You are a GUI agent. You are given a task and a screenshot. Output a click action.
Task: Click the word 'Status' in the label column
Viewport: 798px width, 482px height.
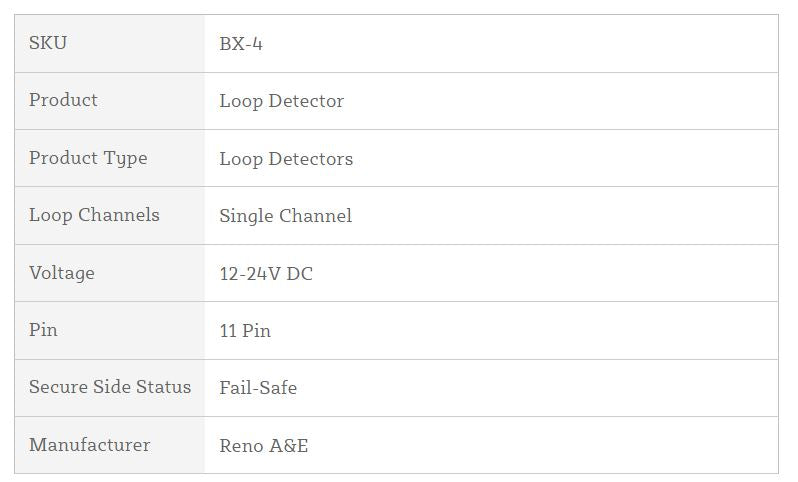(x=164, y=387)
